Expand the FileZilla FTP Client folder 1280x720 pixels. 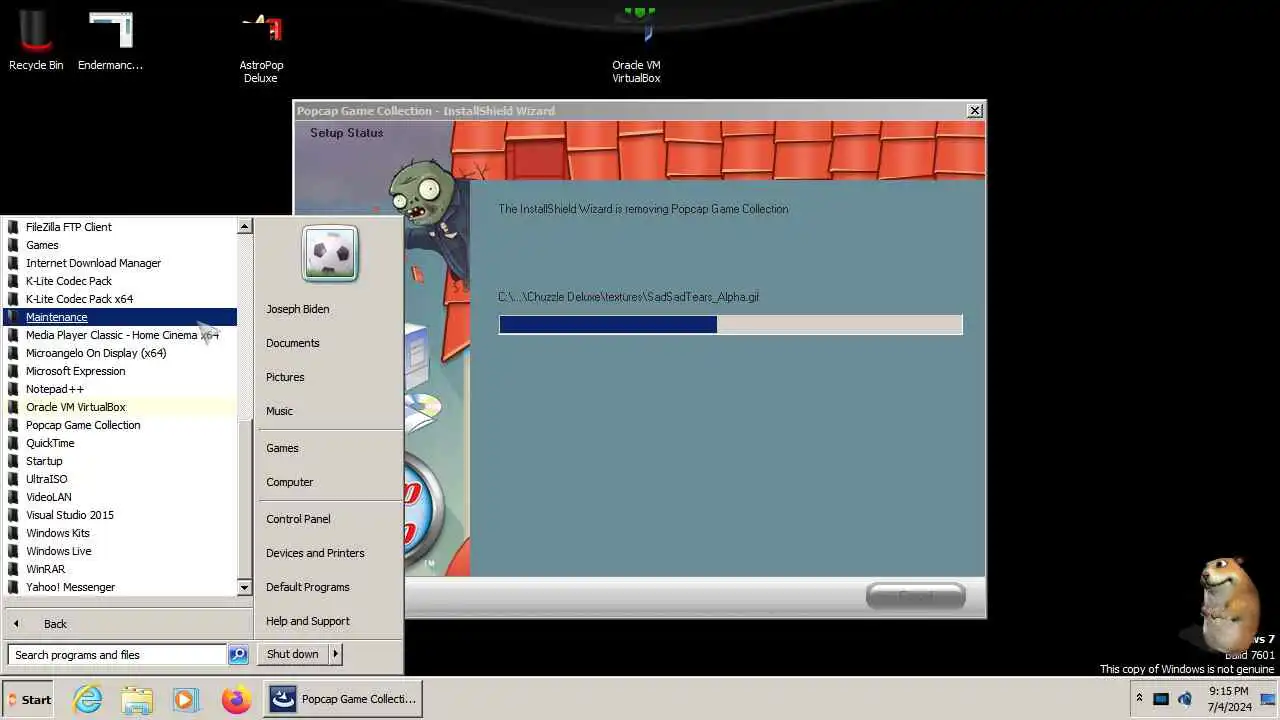point(121,227)
